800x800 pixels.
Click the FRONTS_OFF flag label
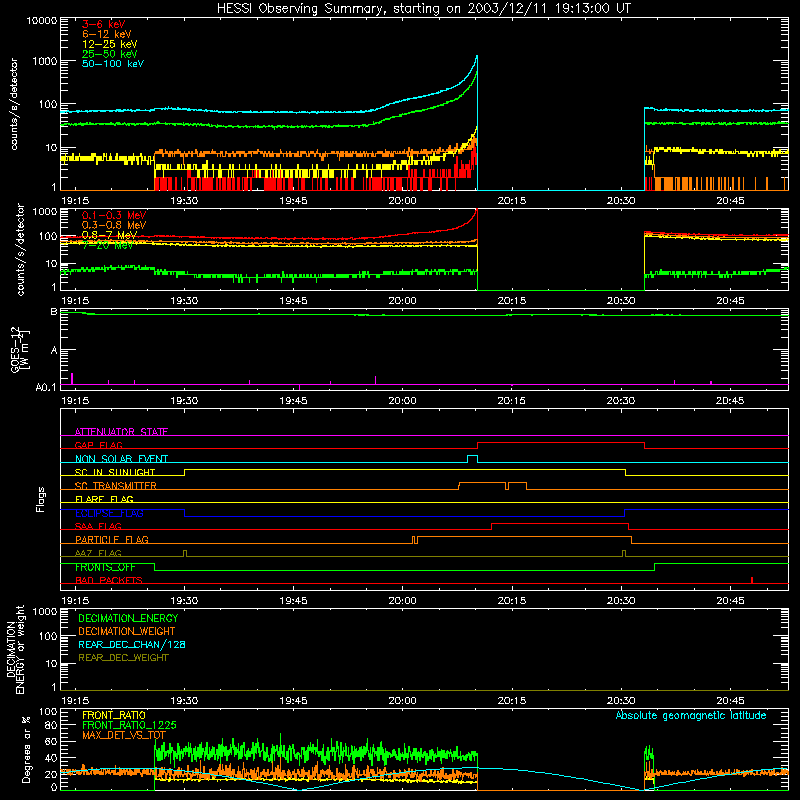(x=106, y=567)
